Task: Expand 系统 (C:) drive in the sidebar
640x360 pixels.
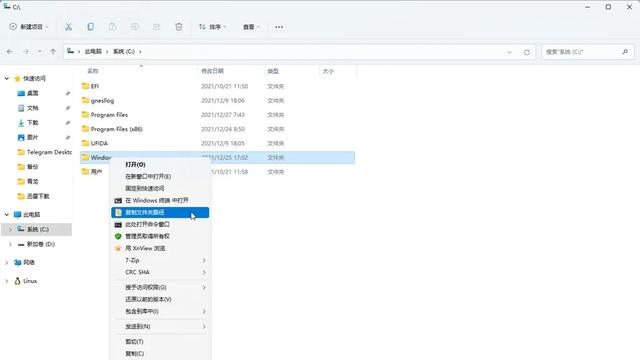Action: [10, 229]
